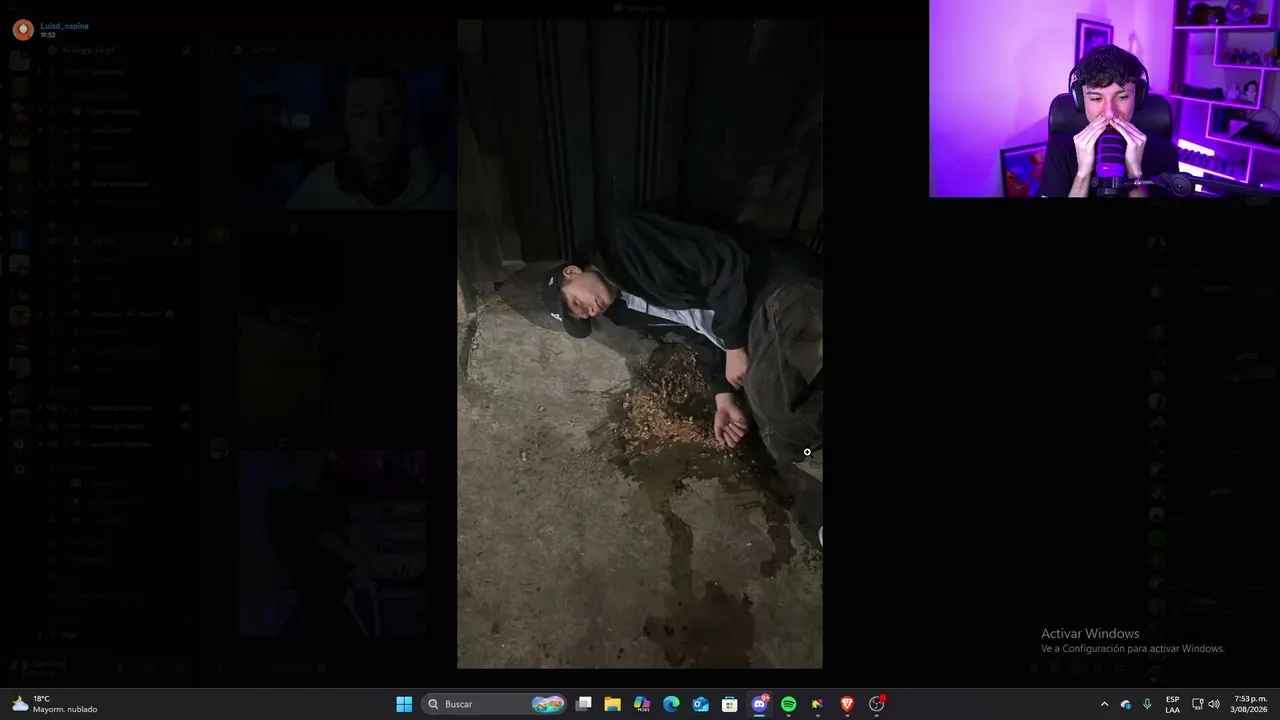Open Task View on the taskbar
Screen dimensions: 1280x720
(584, 704)
